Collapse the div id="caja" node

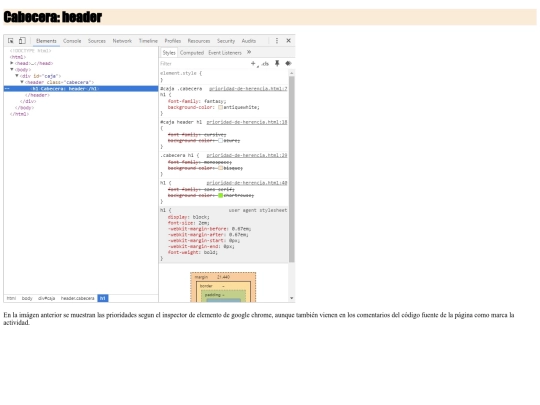17,75
